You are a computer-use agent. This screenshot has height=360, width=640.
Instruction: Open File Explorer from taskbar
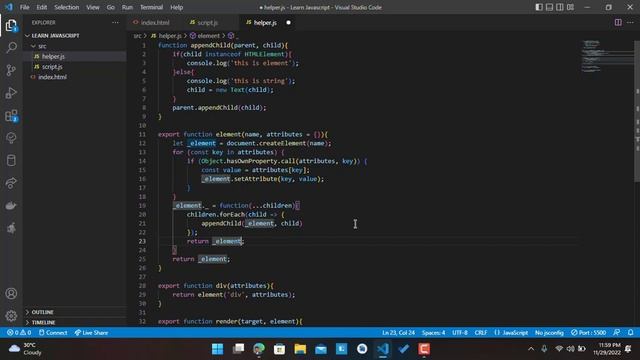(300, 349)
